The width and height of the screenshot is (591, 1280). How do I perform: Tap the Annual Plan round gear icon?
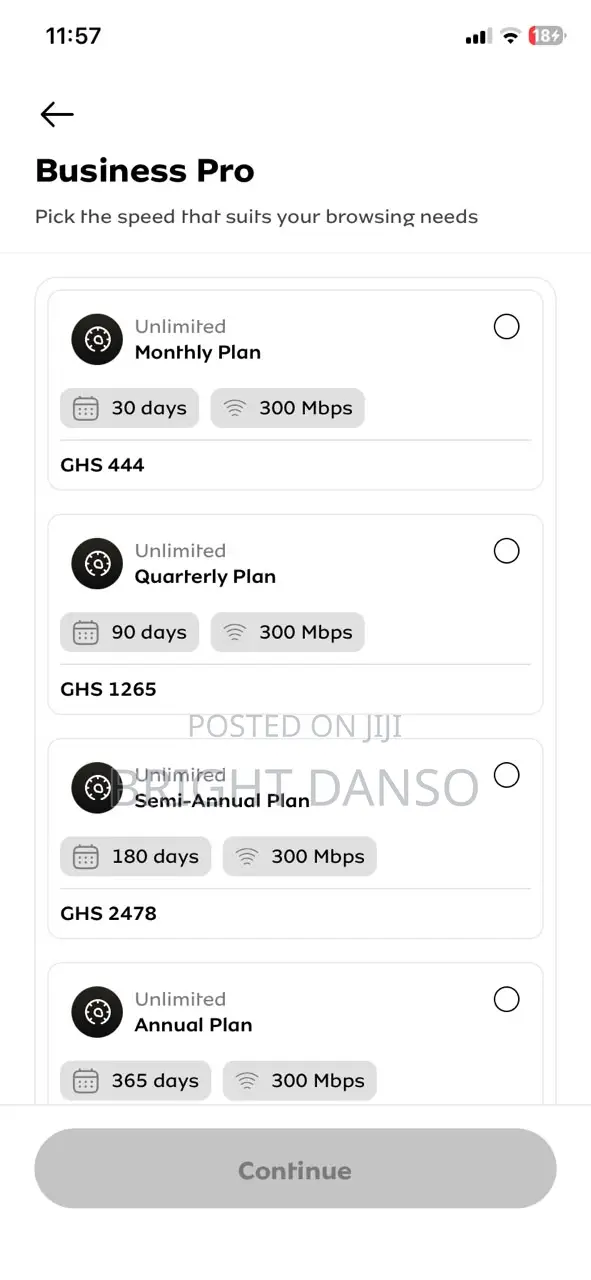[x=97, y=1012]
